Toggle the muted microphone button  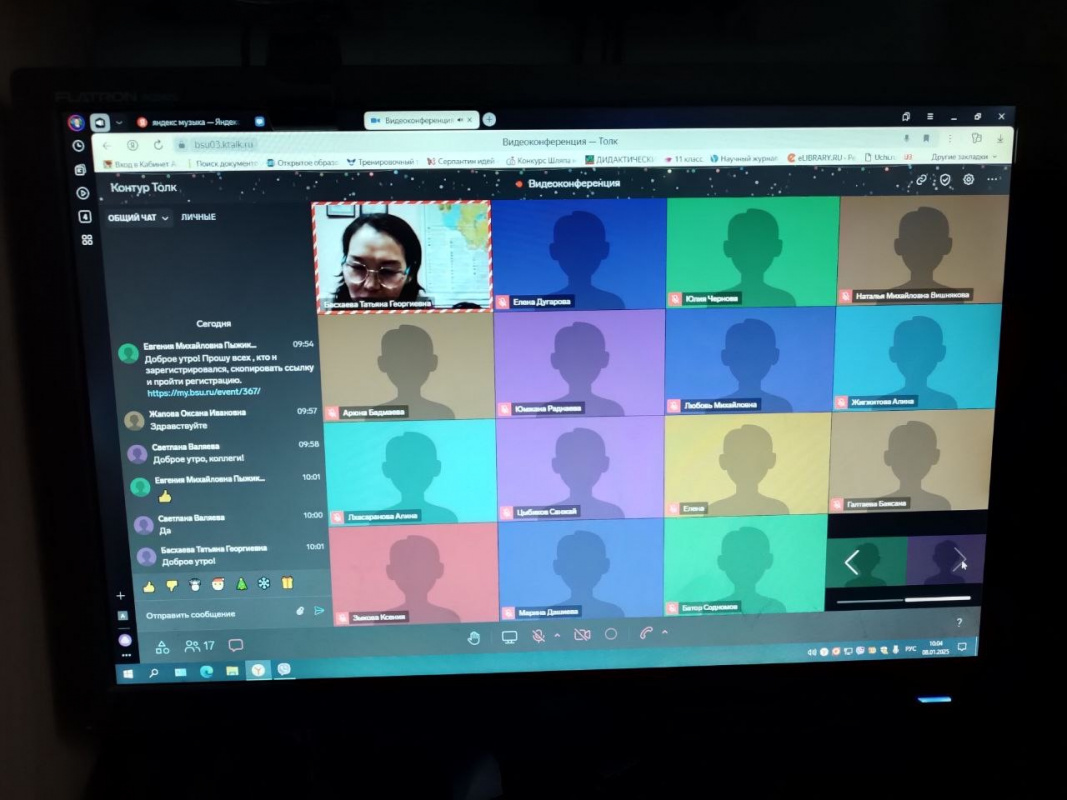tap(539, 636)
